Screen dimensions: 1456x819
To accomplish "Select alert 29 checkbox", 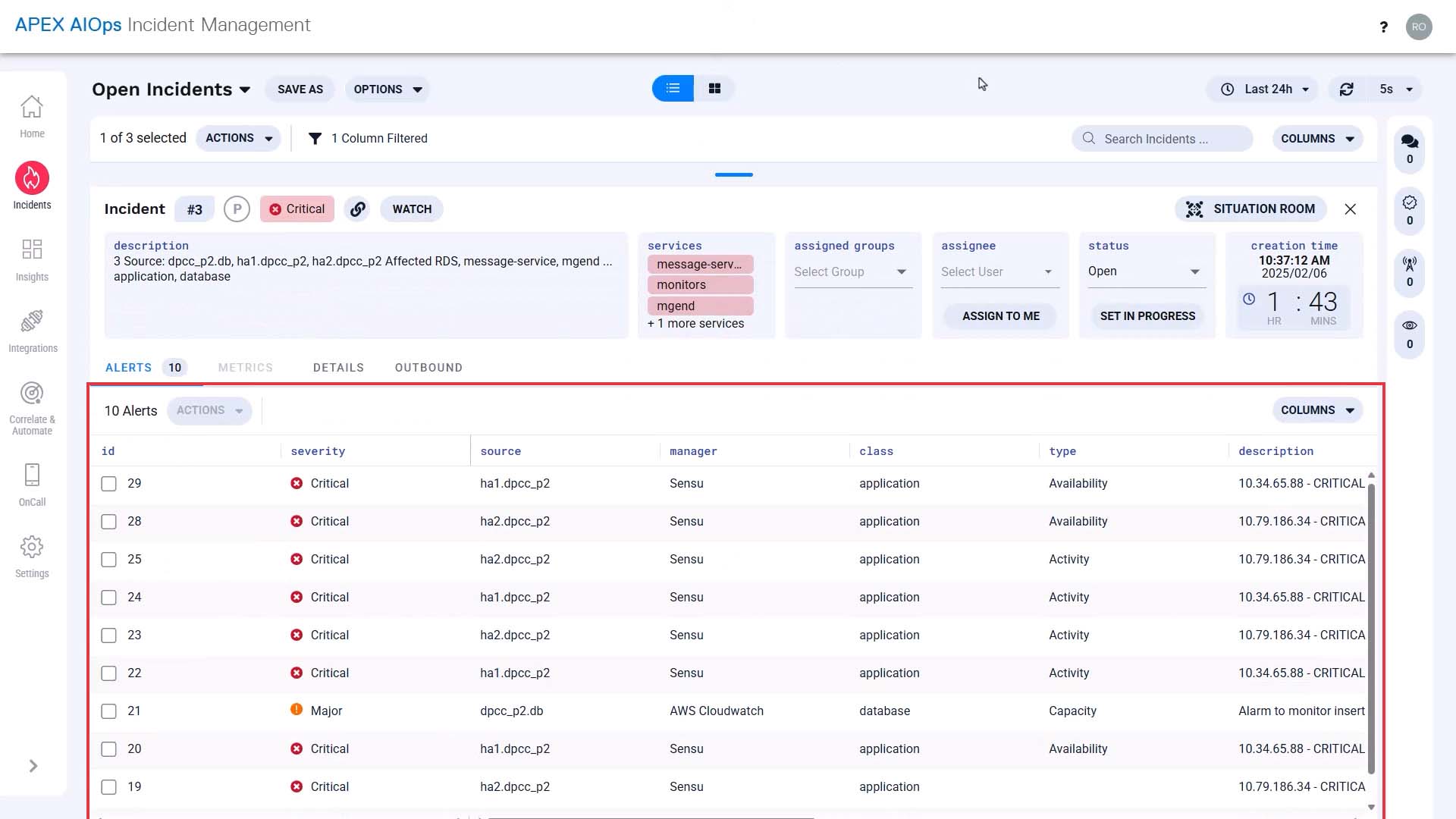I will pyautogui.click(x=109, y=484).
